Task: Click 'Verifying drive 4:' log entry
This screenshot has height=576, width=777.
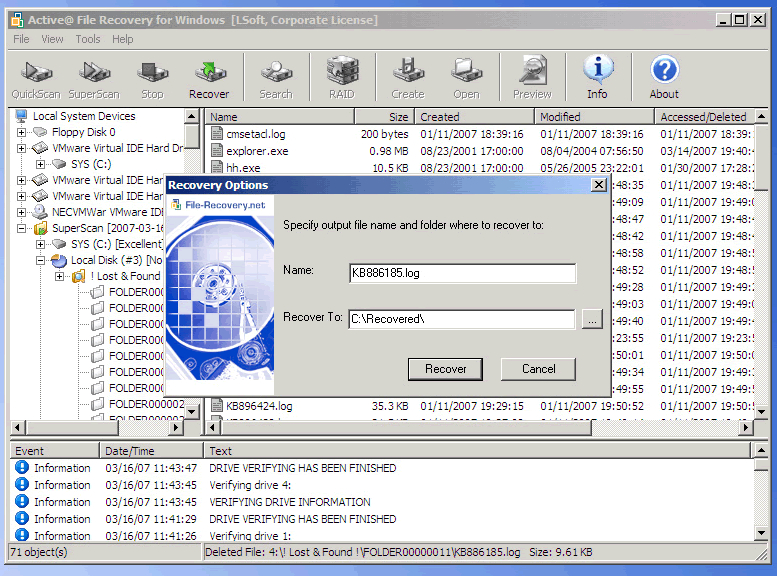Action: tap(250, 485)
